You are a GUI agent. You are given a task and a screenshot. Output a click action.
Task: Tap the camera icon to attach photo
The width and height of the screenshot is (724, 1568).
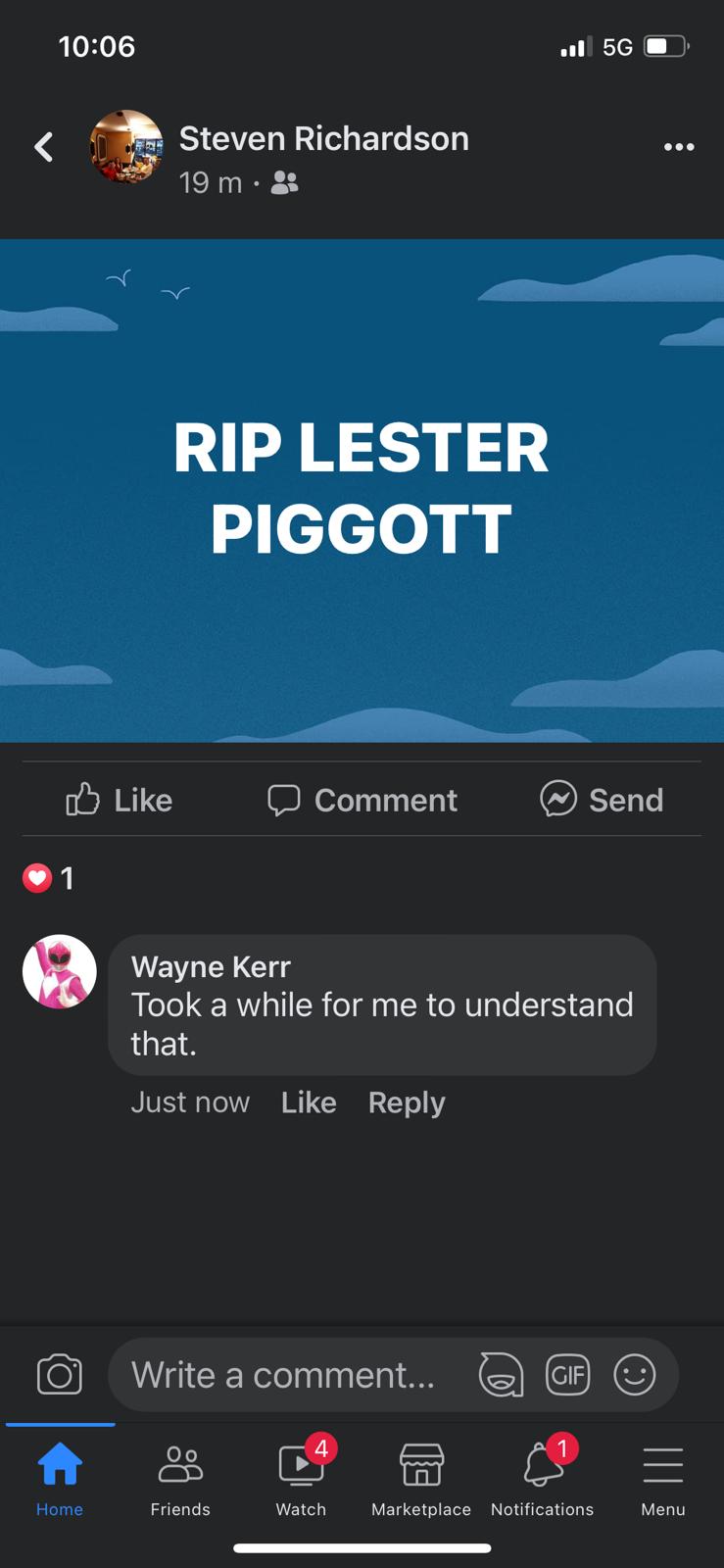coord(60,1374)
